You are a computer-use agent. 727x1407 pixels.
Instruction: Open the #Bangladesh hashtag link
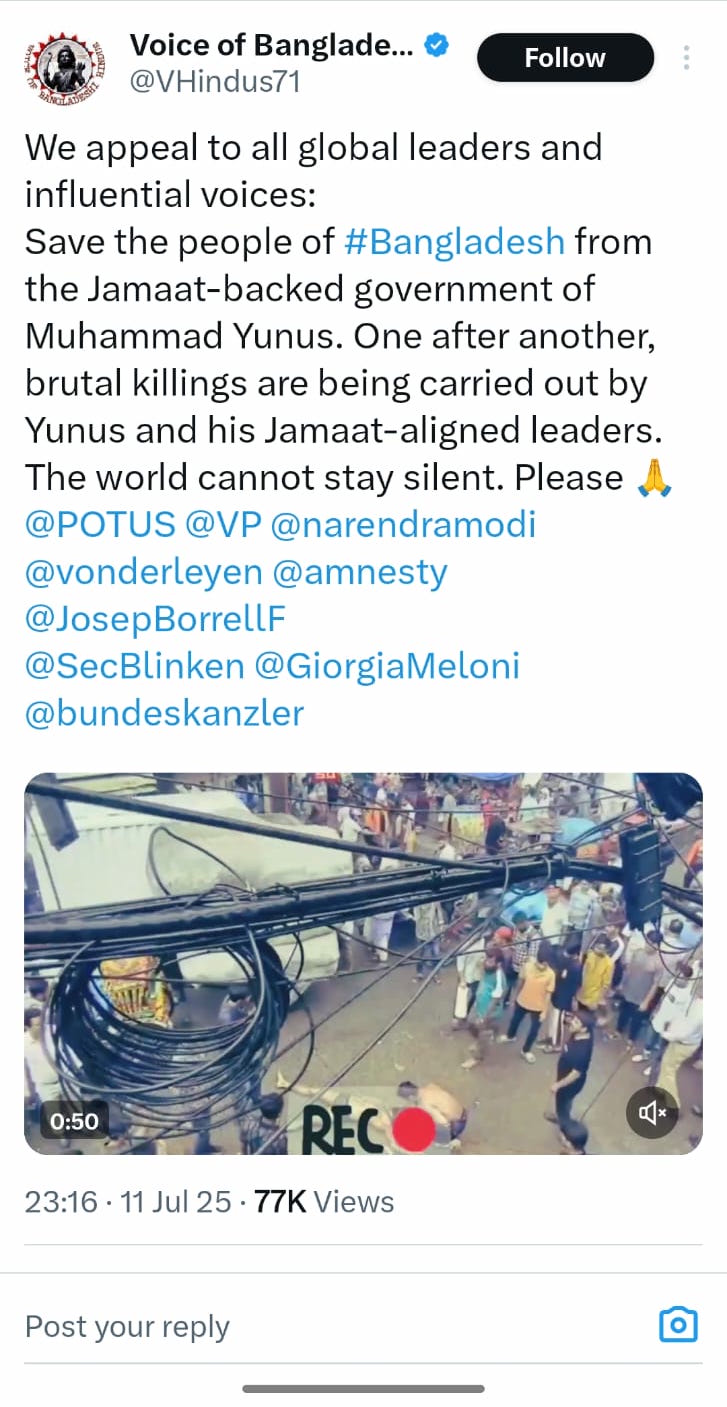(x=454, y=242)
